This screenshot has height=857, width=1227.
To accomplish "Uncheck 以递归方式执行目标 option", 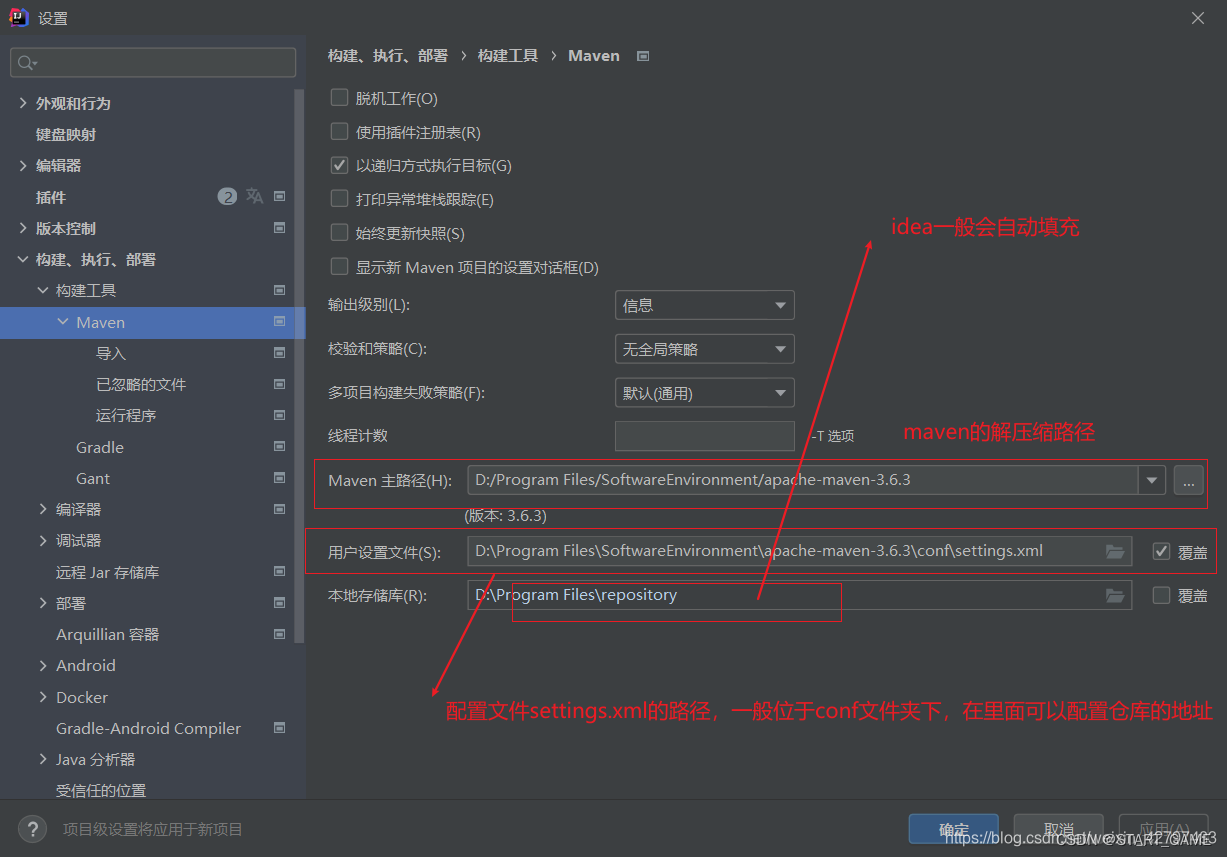I will [339, 165].
